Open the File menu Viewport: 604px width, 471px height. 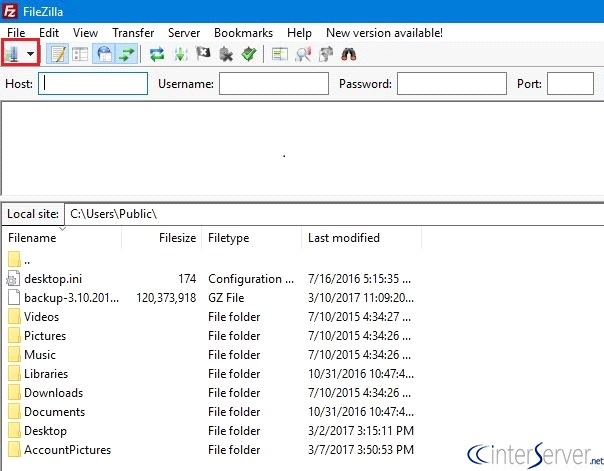[x=16, y=33]
